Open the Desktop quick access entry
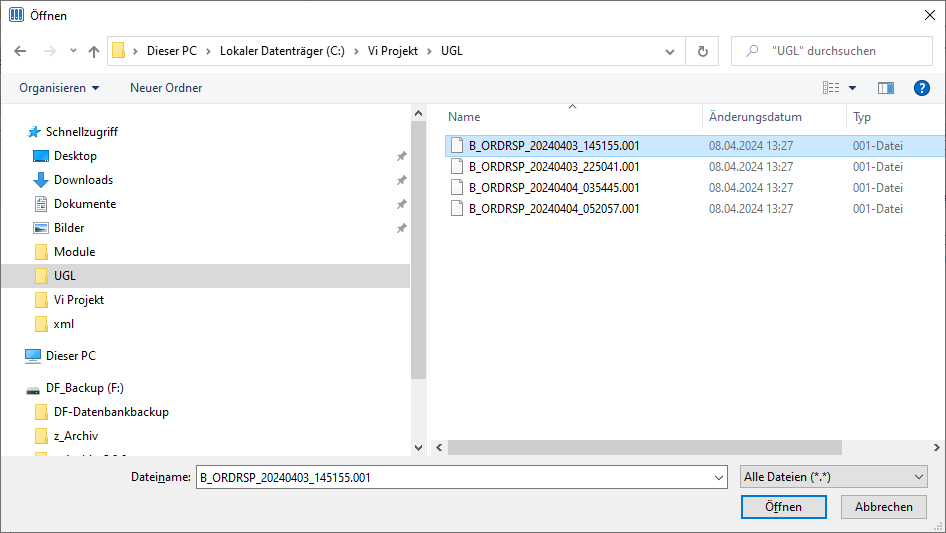Image resolution: width=946 pixels, height=533 pixels. [x=75, y=156]
